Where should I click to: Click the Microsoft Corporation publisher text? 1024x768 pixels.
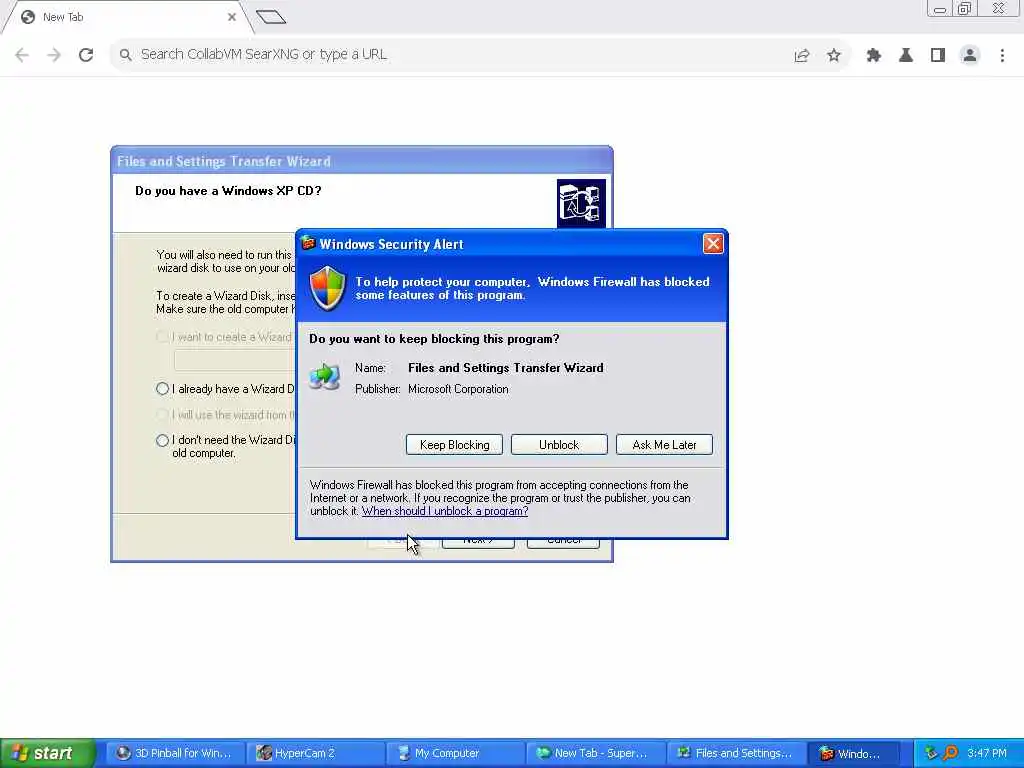458,389
